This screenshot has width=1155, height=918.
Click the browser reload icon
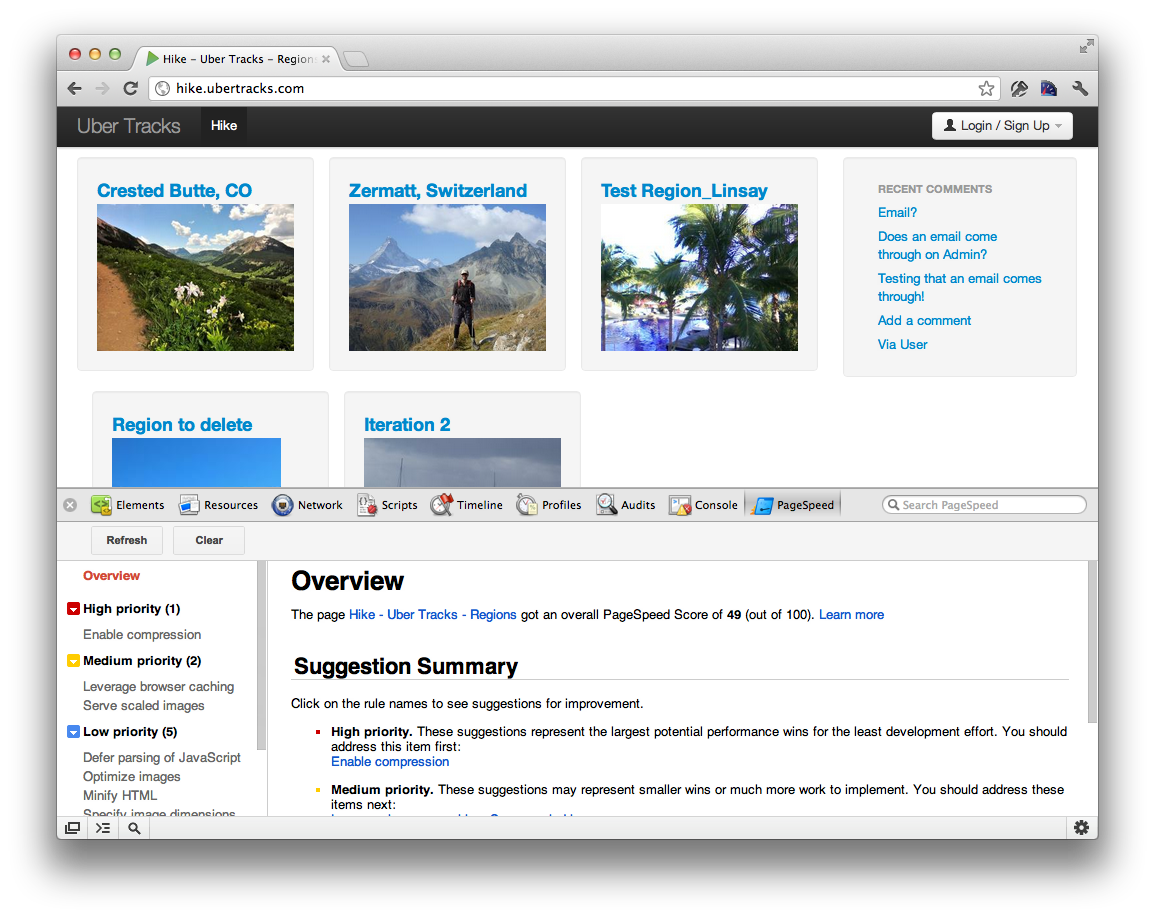(x=130, y=88)
